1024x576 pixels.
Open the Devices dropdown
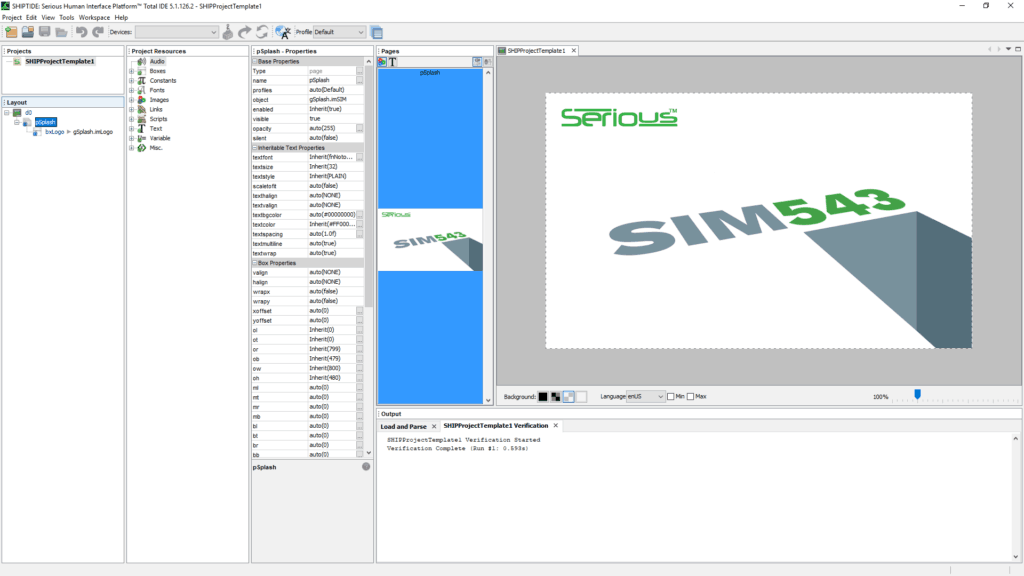pos(176,32)
